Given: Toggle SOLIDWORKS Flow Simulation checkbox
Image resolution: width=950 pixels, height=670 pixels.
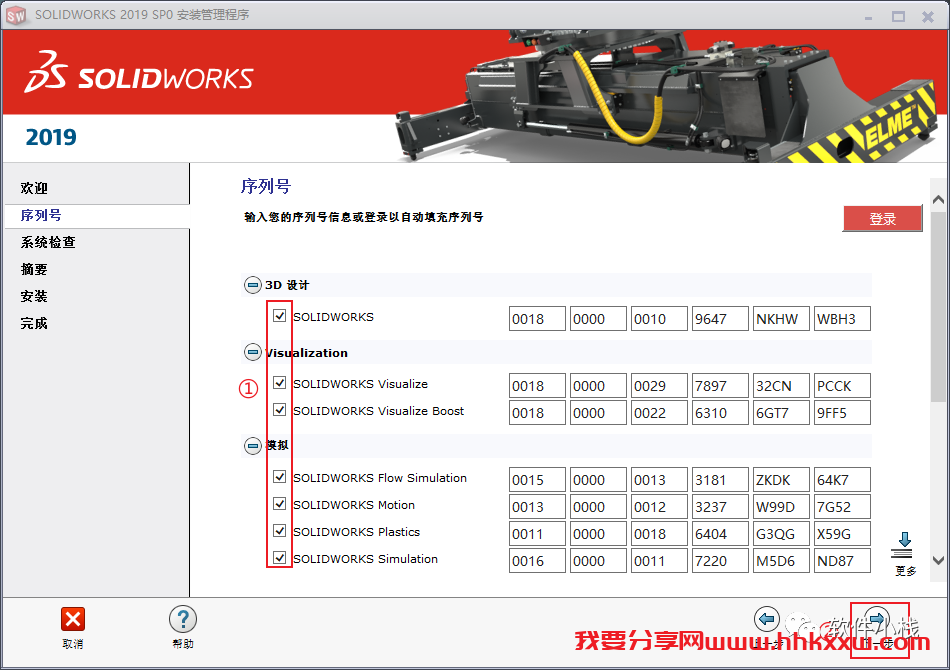Looking at the screenshot, I should [279, 477].
